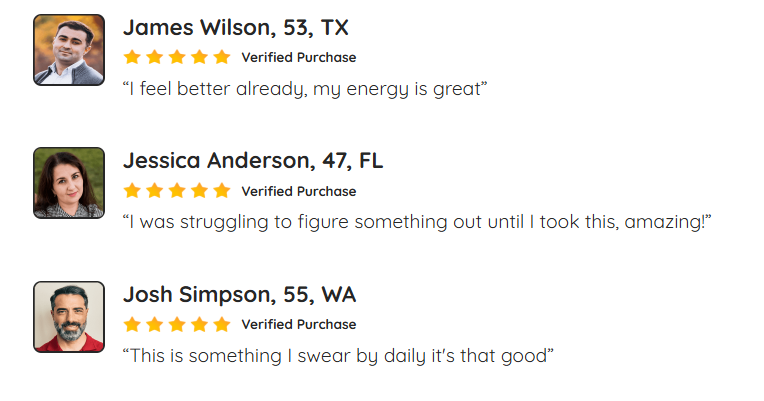Click Verified Purchase label under James Wilson

point(298,57)
